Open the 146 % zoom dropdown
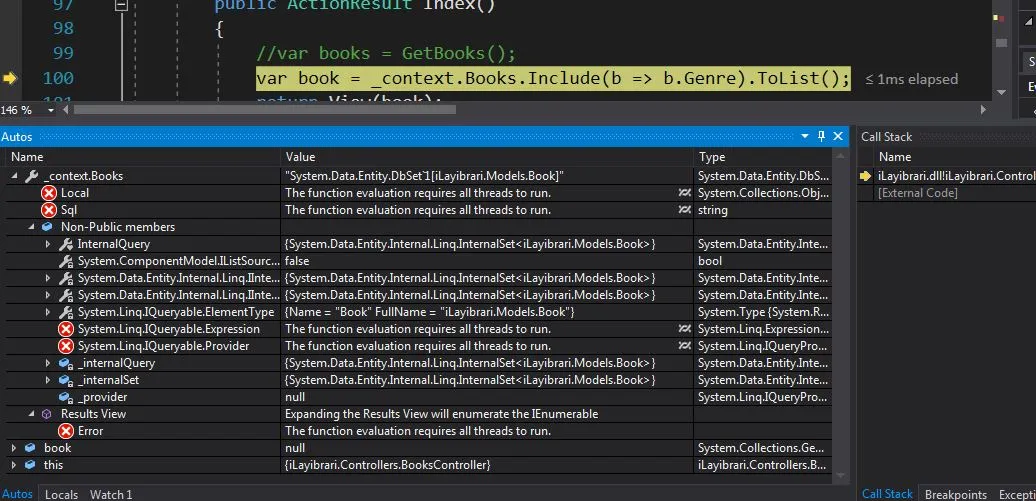1036x501 pixels. [51, 110]
